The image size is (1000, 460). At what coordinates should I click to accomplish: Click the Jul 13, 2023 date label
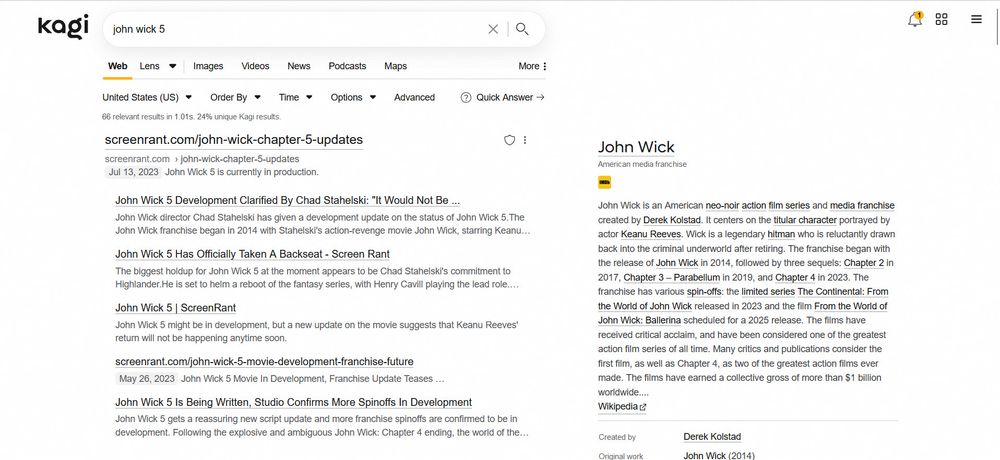(133, 172)
